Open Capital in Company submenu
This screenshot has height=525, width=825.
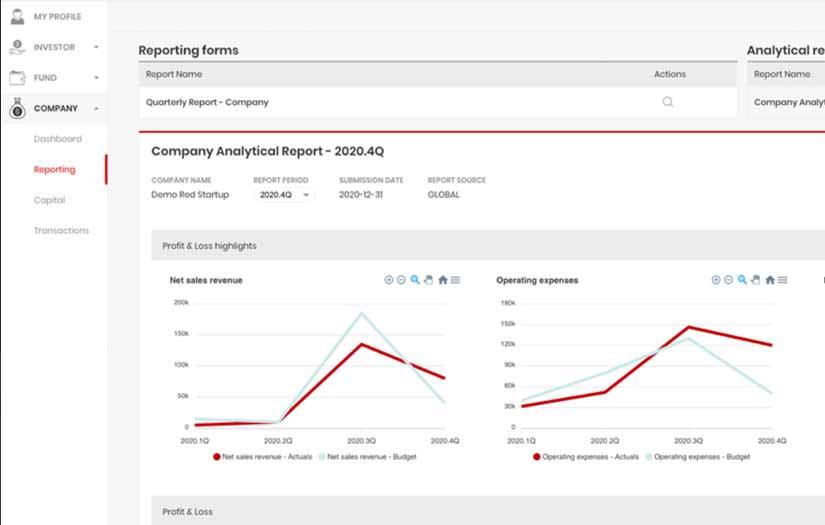tap(49, 200)
